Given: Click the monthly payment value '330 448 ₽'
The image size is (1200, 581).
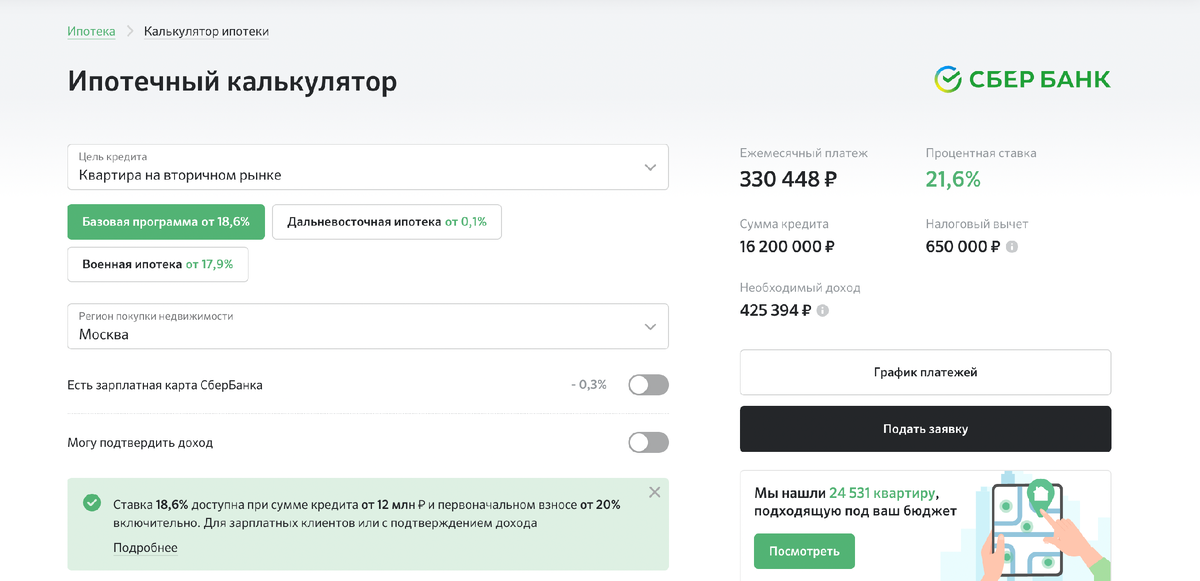Looking at the screenshot, I should 788,180.
